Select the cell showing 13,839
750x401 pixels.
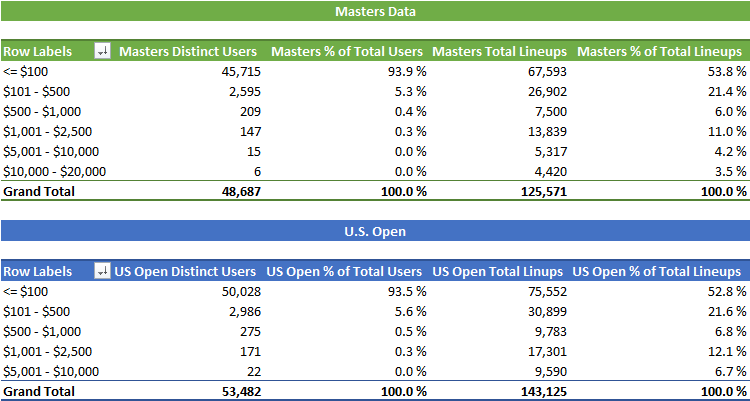(x=547, y=132)
